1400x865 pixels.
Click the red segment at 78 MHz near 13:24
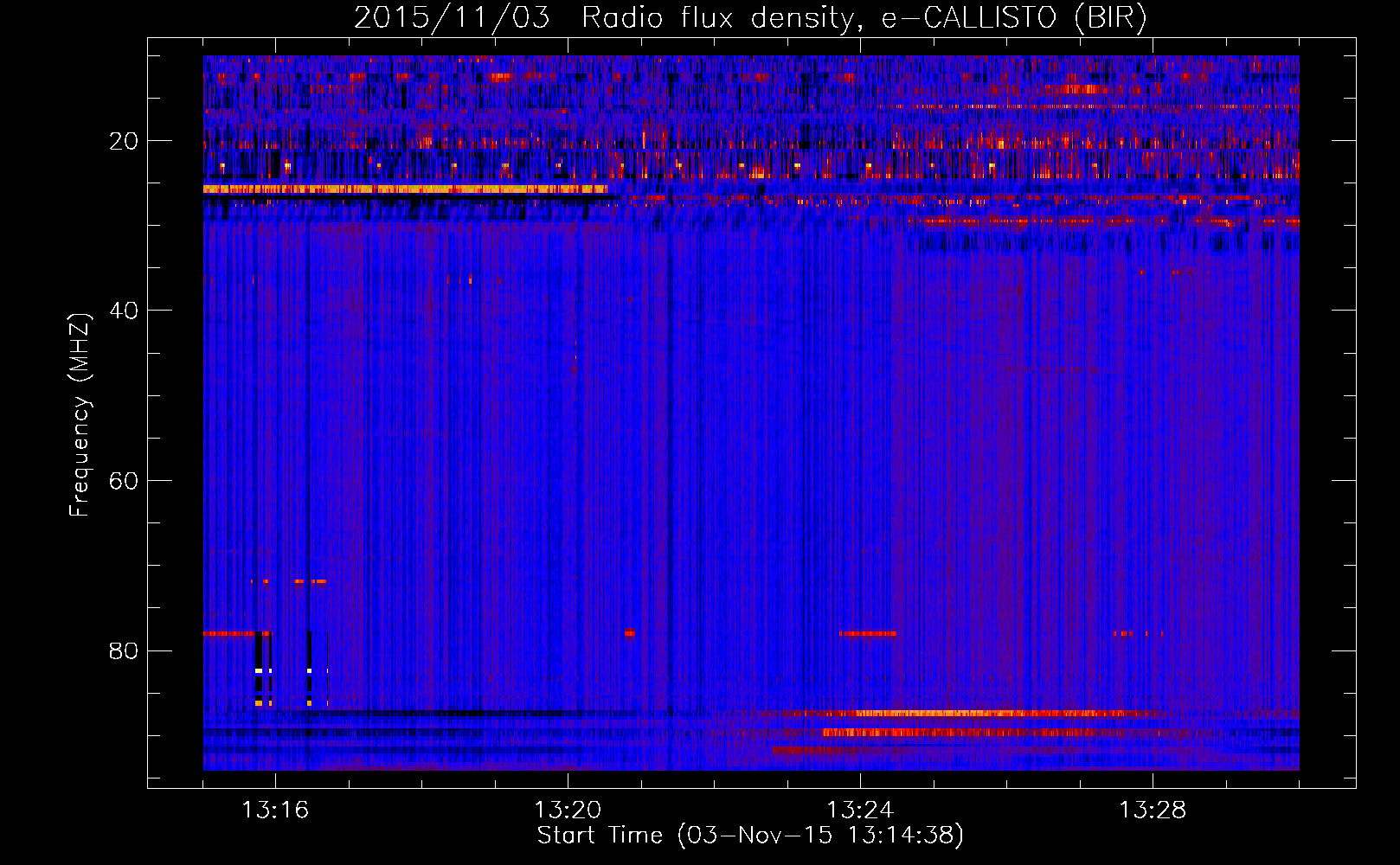click(x=867, y=633)
